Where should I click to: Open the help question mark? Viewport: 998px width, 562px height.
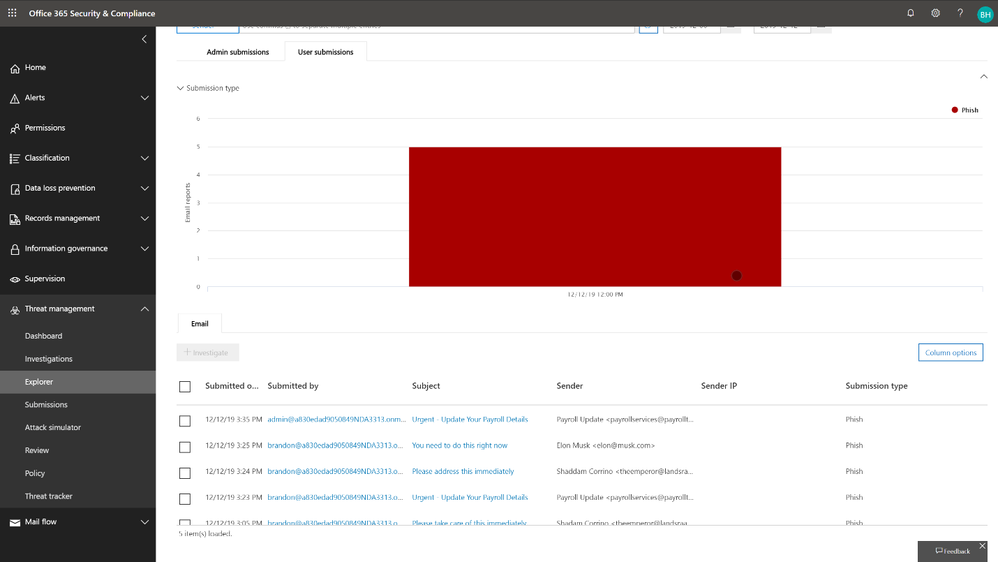[x=960, y=13]
